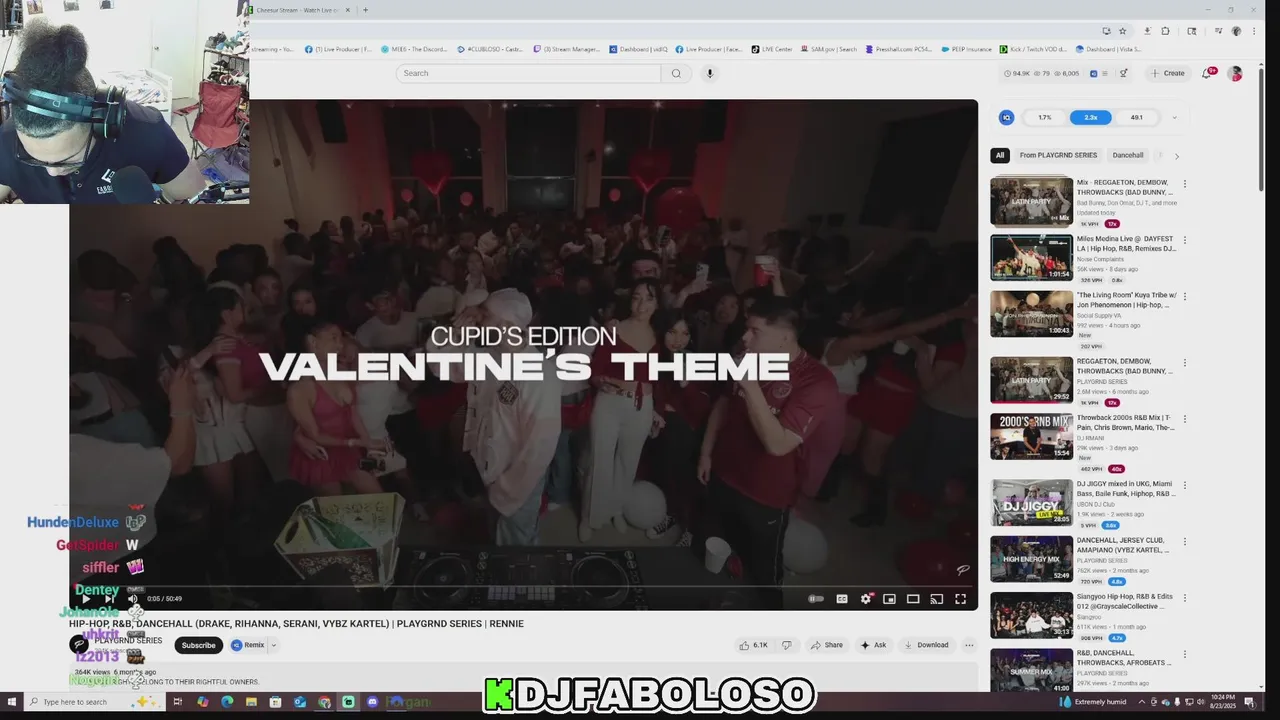Image resolution: width=1280 pixels, height=720 pixels.
Task: Open Discord from the taskbar
Action: [x=372, y=702]
